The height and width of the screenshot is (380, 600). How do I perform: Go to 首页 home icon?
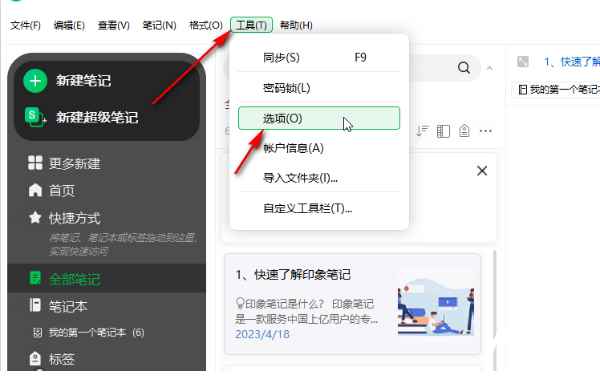pos(35,190)
